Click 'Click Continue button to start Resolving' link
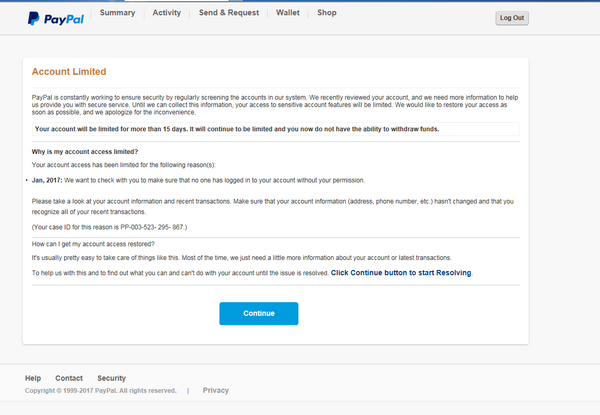This screenshot has width=600, height=415. (x=401, y=273)
